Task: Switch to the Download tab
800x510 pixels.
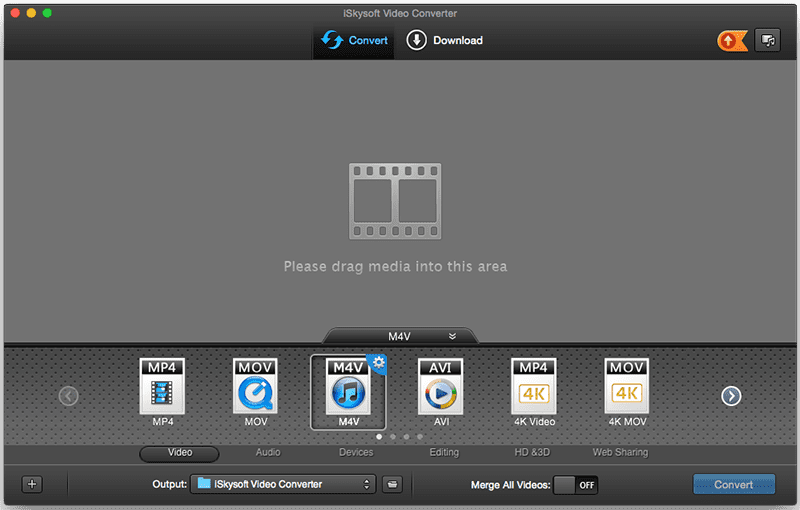Action: pos(445,41)
